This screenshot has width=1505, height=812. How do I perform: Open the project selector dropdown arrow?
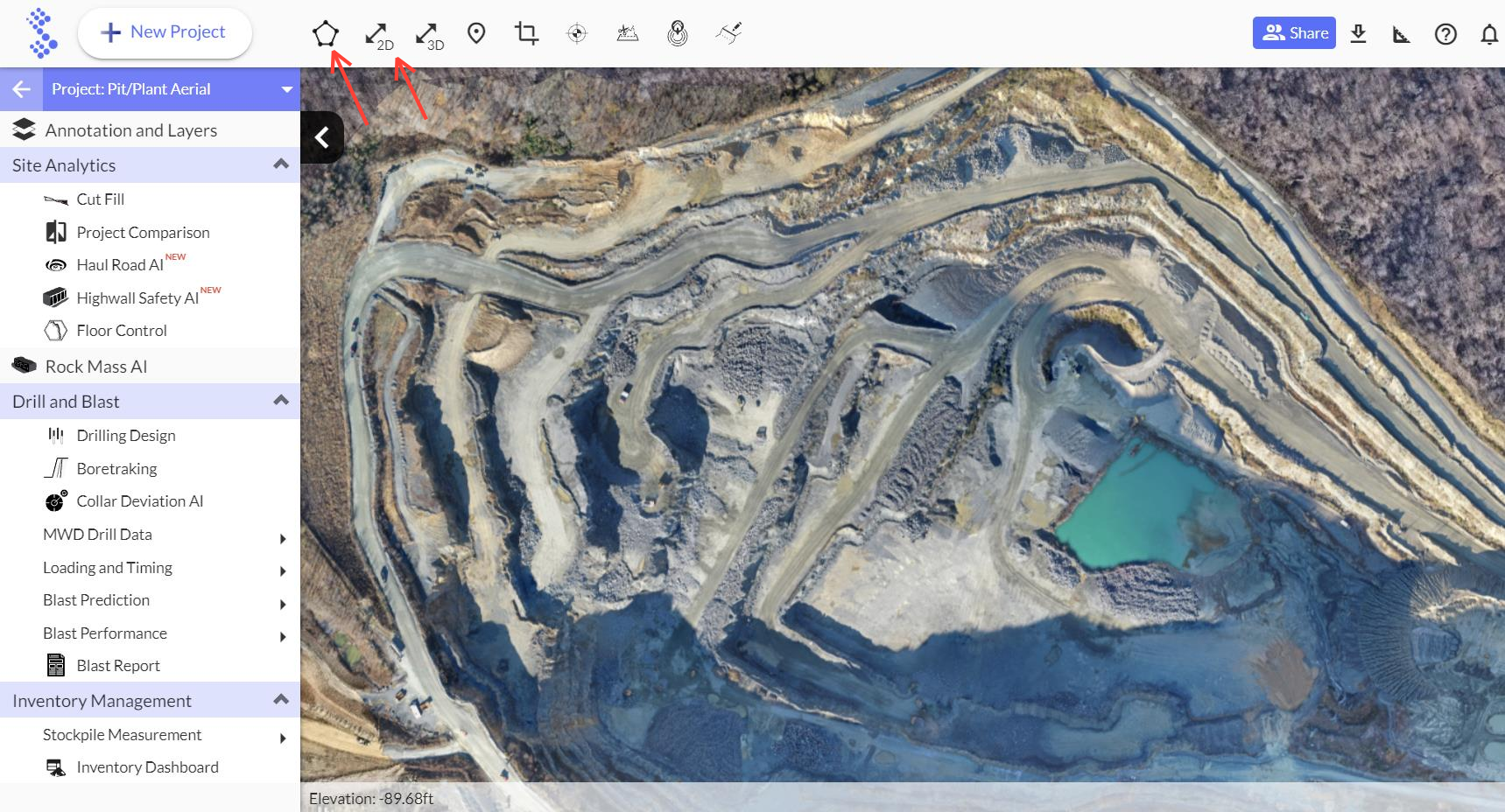pyautogui.click(x=286, y=89)
